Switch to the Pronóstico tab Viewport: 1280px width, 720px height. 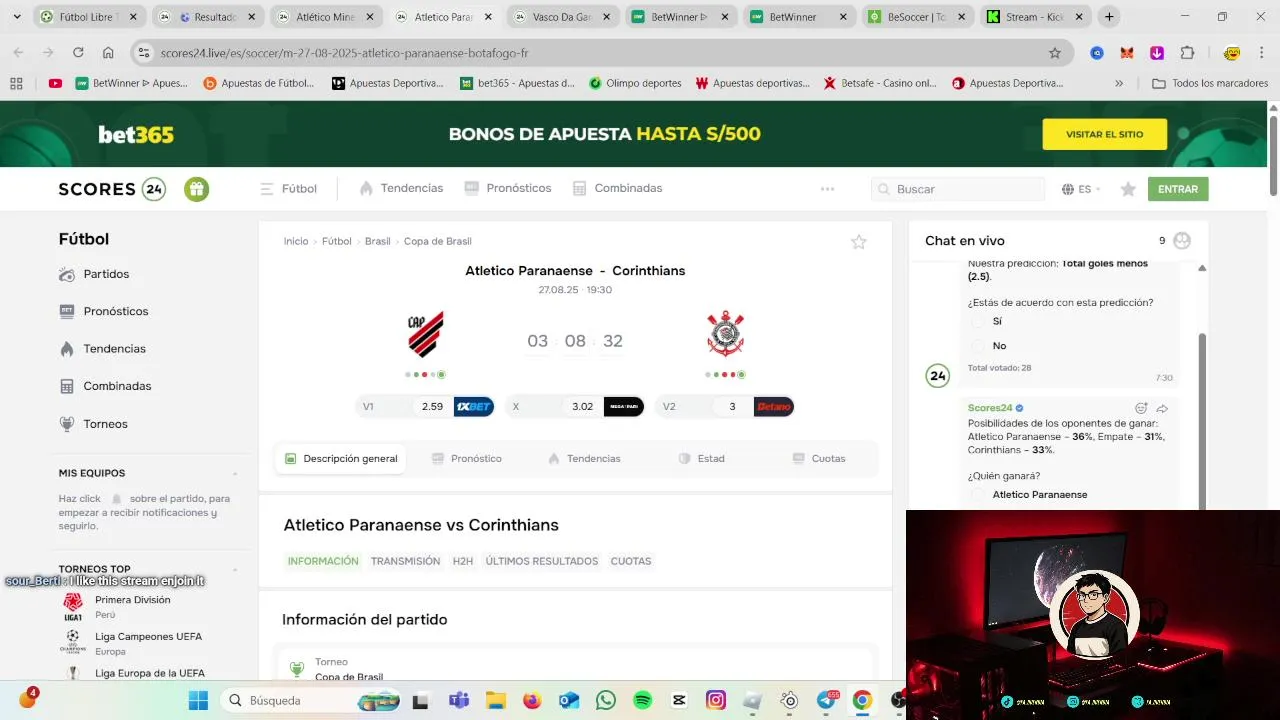coord(467,459)
